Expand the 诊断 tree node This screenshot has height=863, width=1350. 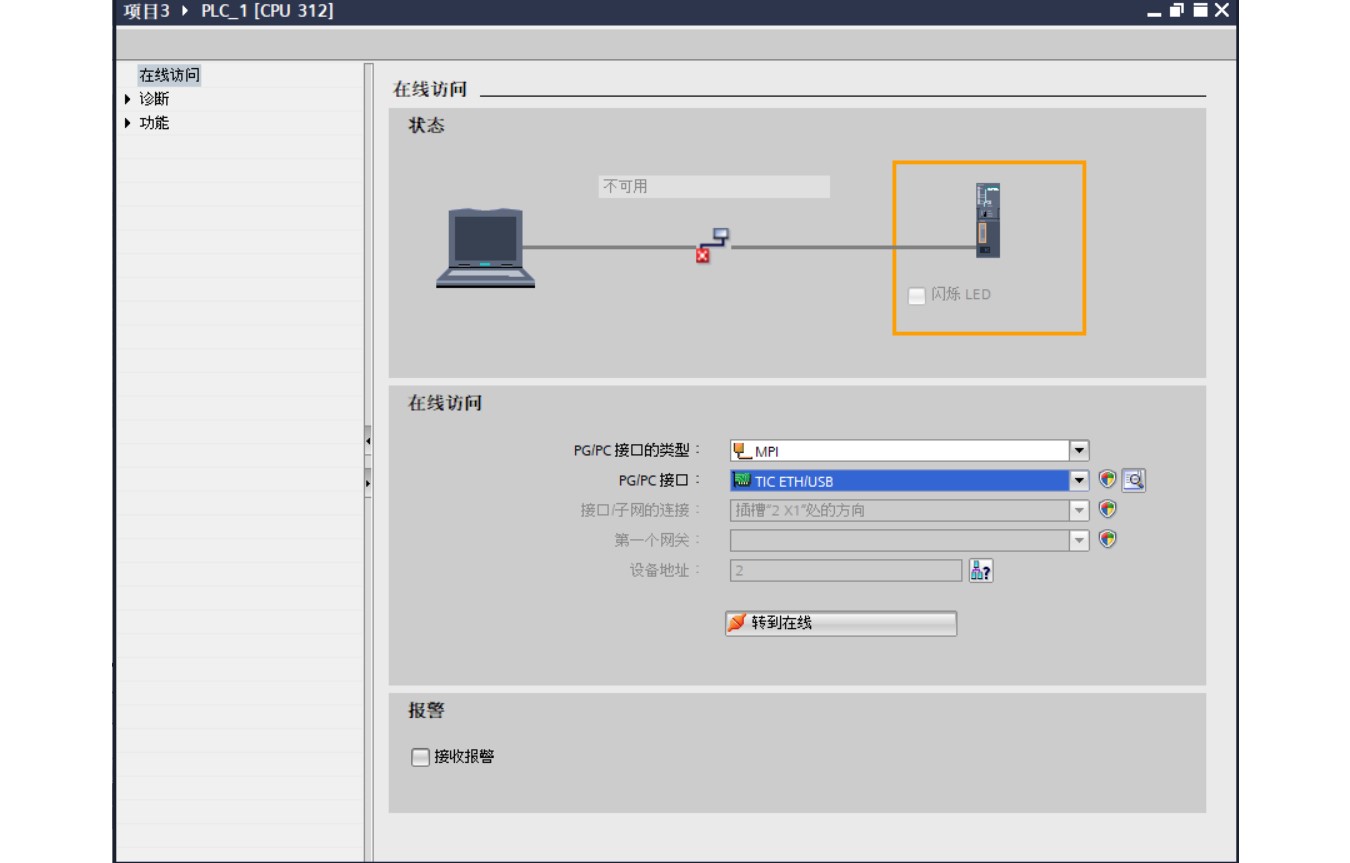click(128, 99)
